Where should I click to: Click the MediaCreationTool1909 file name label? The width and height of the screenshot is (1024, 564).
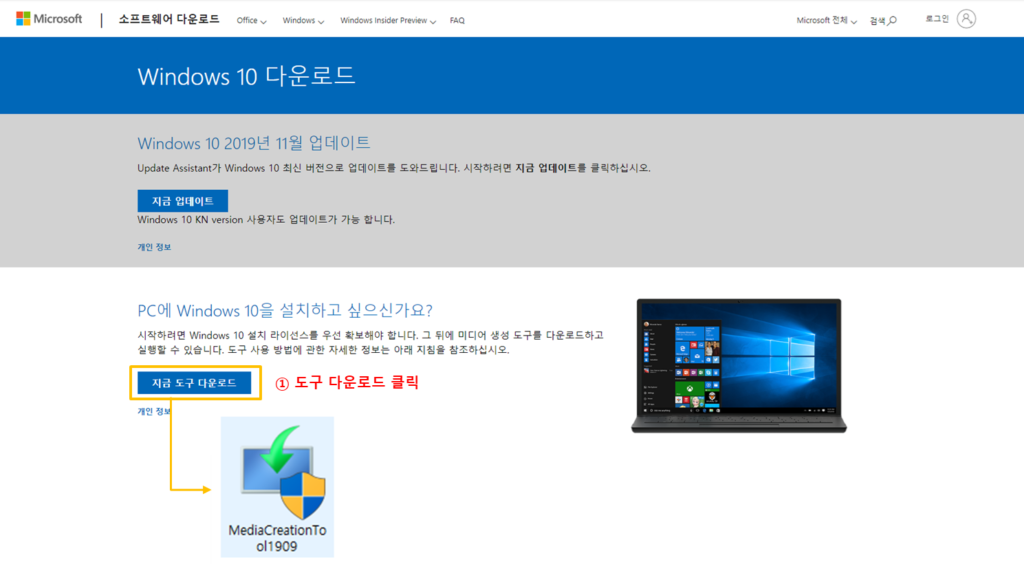point(277,539)
